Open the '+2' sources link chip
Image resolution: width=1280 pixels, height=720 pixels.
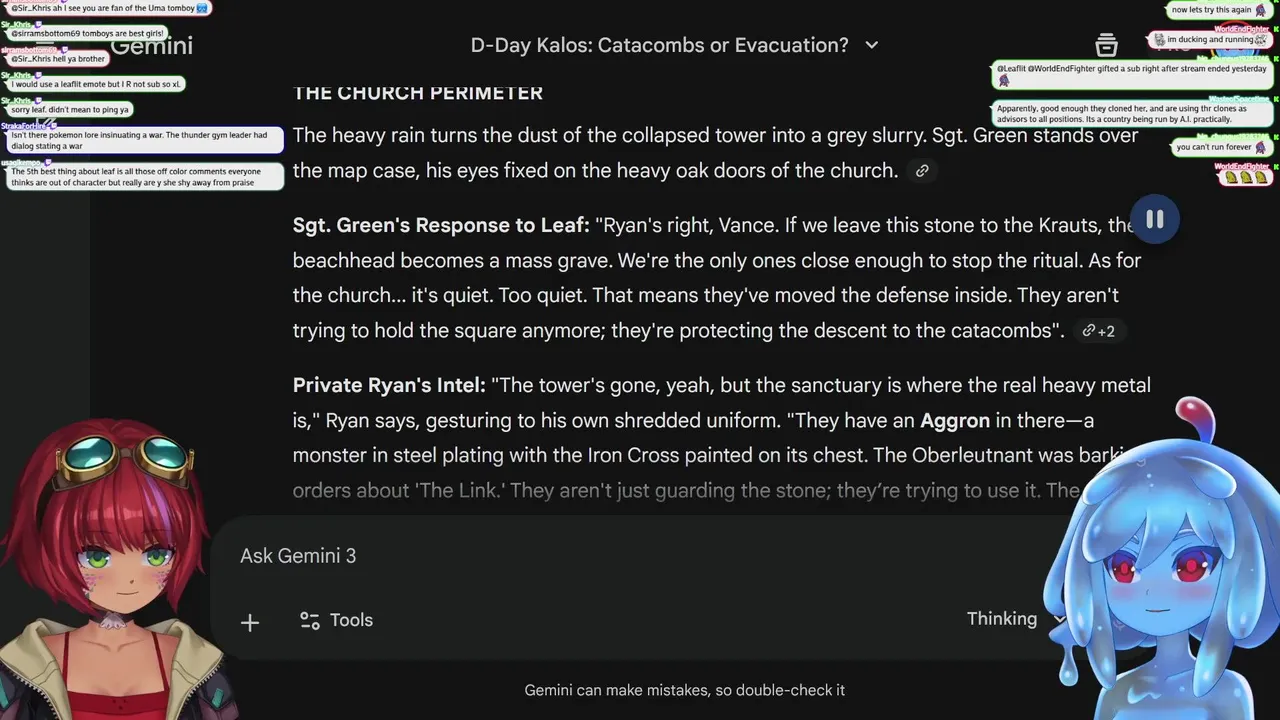(x=1097, y=331)
